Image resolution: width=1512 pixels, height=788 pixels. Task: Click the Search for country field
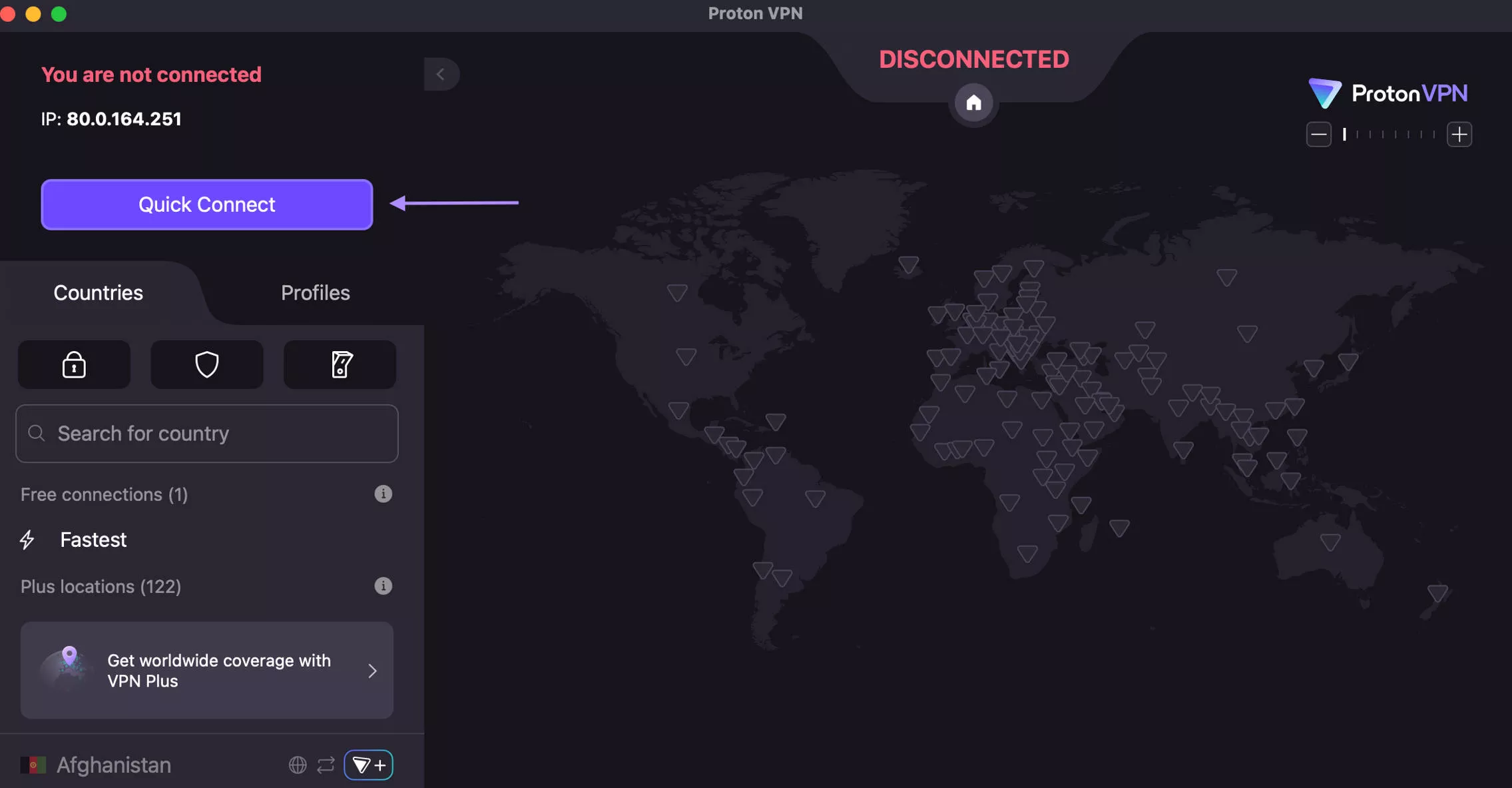[x=207, y=434]
